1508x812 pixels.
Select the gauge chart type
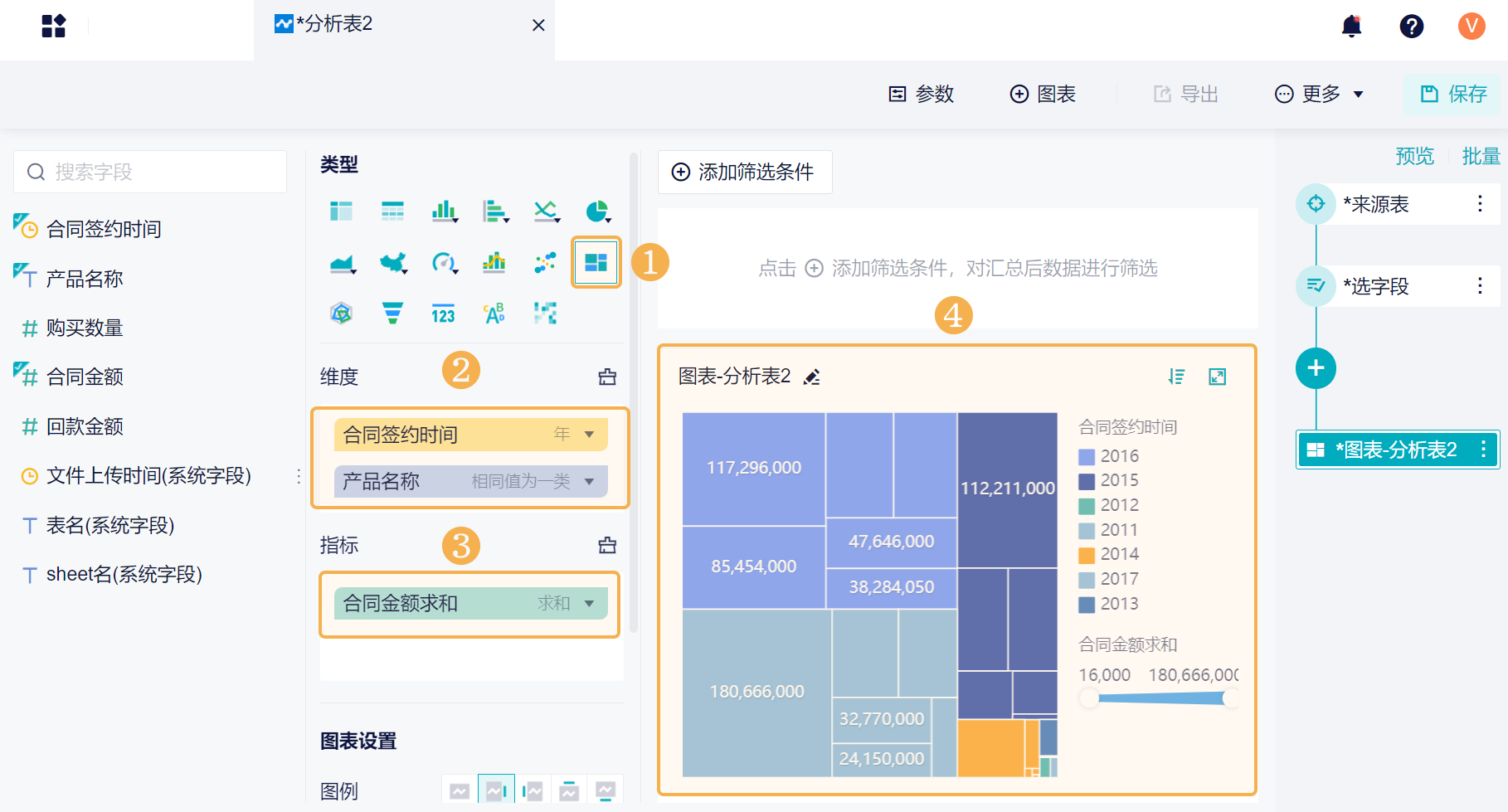pos(445,264)
